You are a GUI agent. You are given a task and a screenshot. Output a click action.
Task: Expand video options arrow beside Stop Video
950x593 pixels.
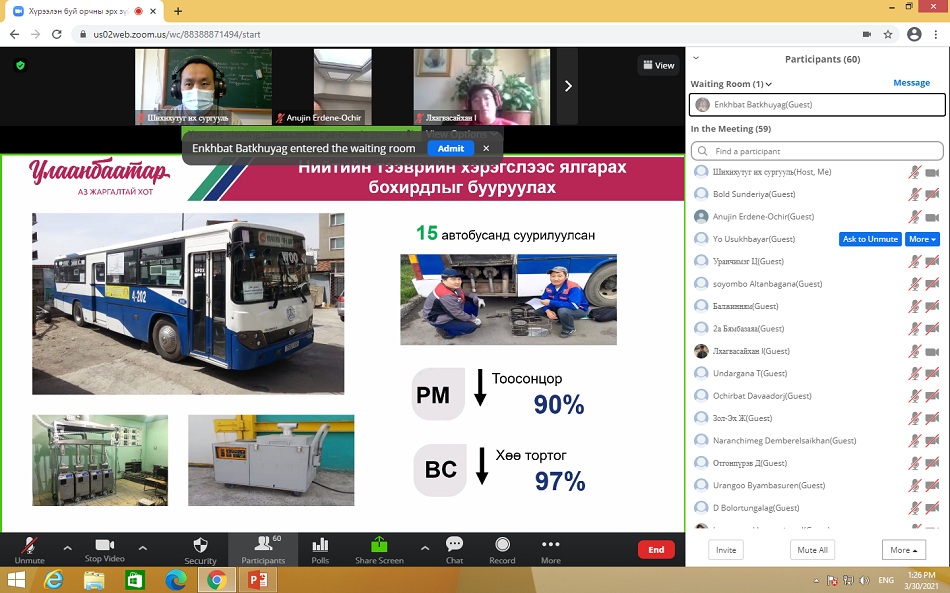pos(142,548)
